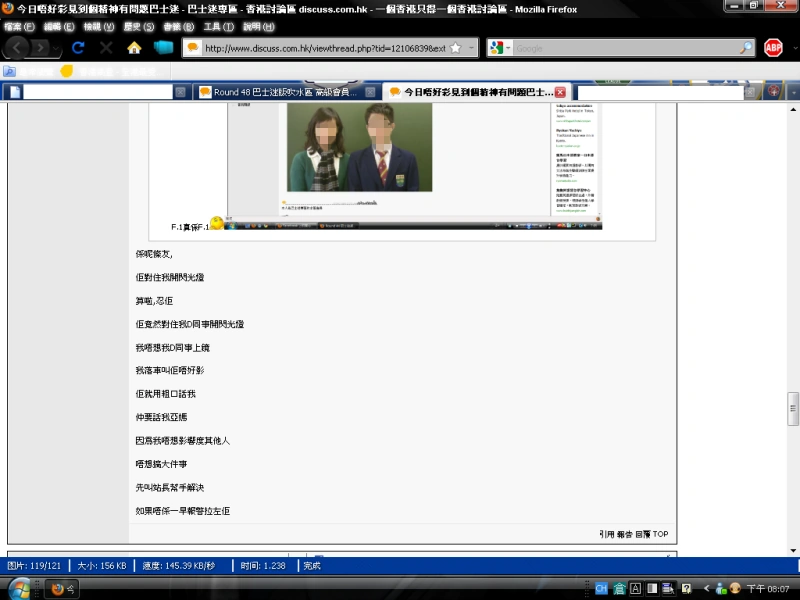
Task: Click the 倉 input method icon
Action: tap(619, 589)
